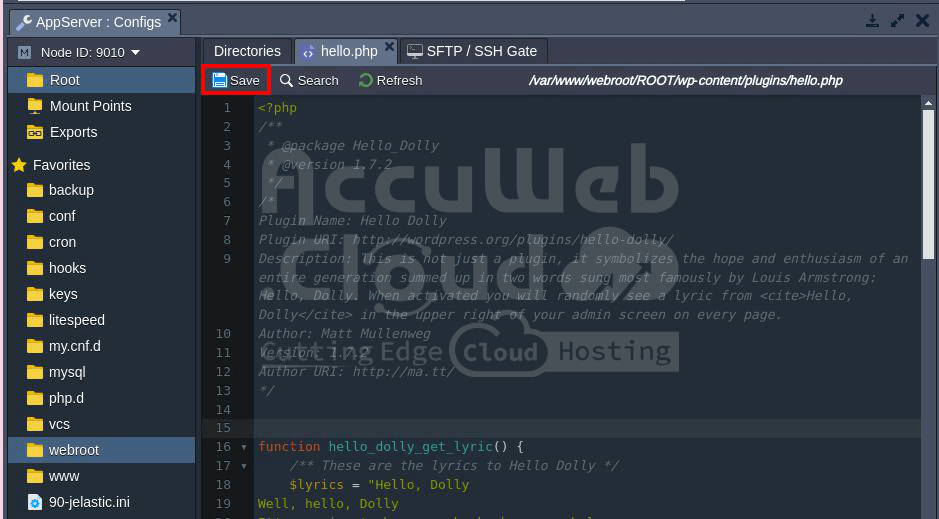Click the Search magnifier icon

pyautogui.click(x=287, y=80)
